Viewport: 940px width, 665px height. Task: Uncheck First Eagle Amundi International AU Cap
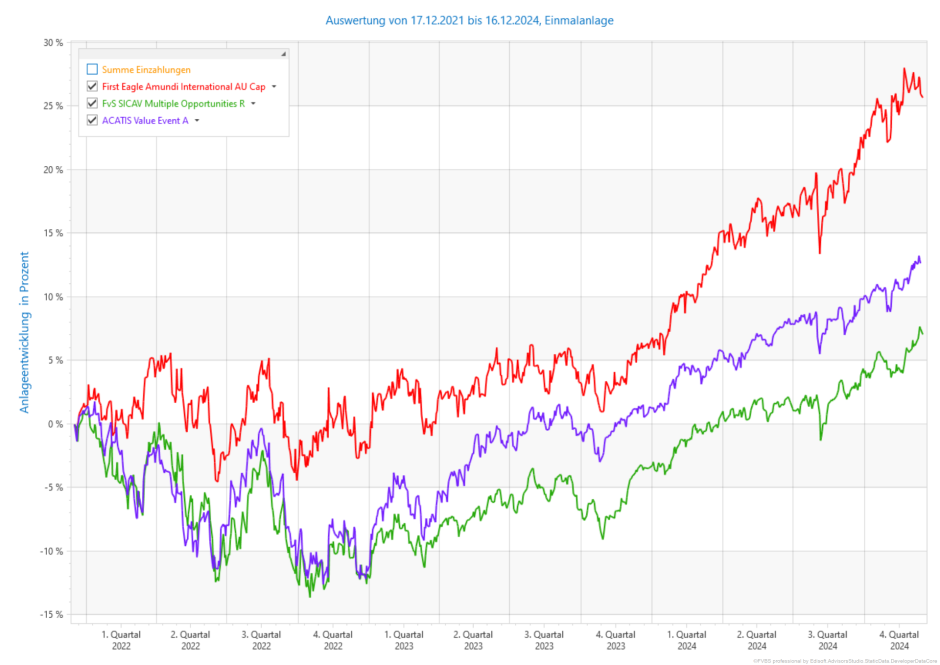pyautogui.click(x=92, y=87)
